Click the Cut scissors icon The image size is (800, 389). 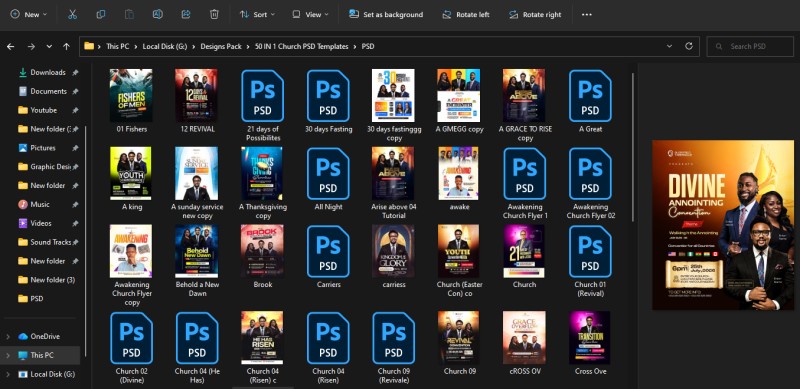[72, 14]
